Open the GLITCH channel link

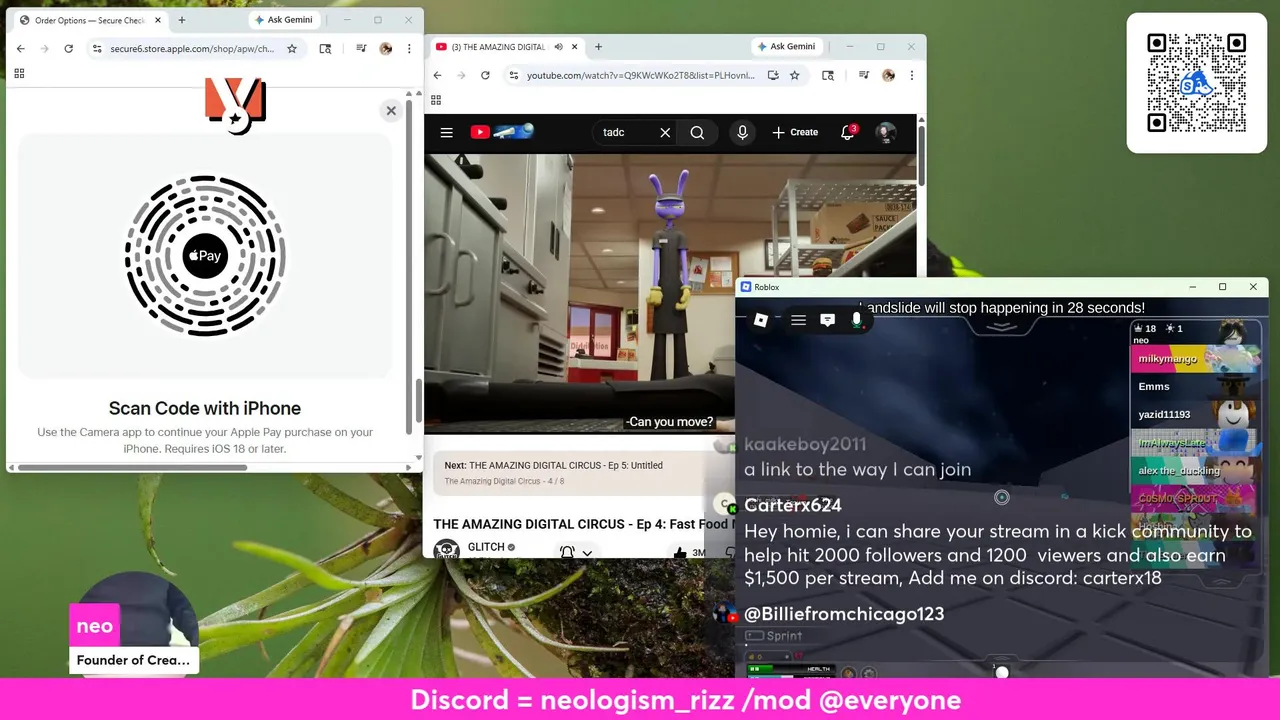(485, 547)
